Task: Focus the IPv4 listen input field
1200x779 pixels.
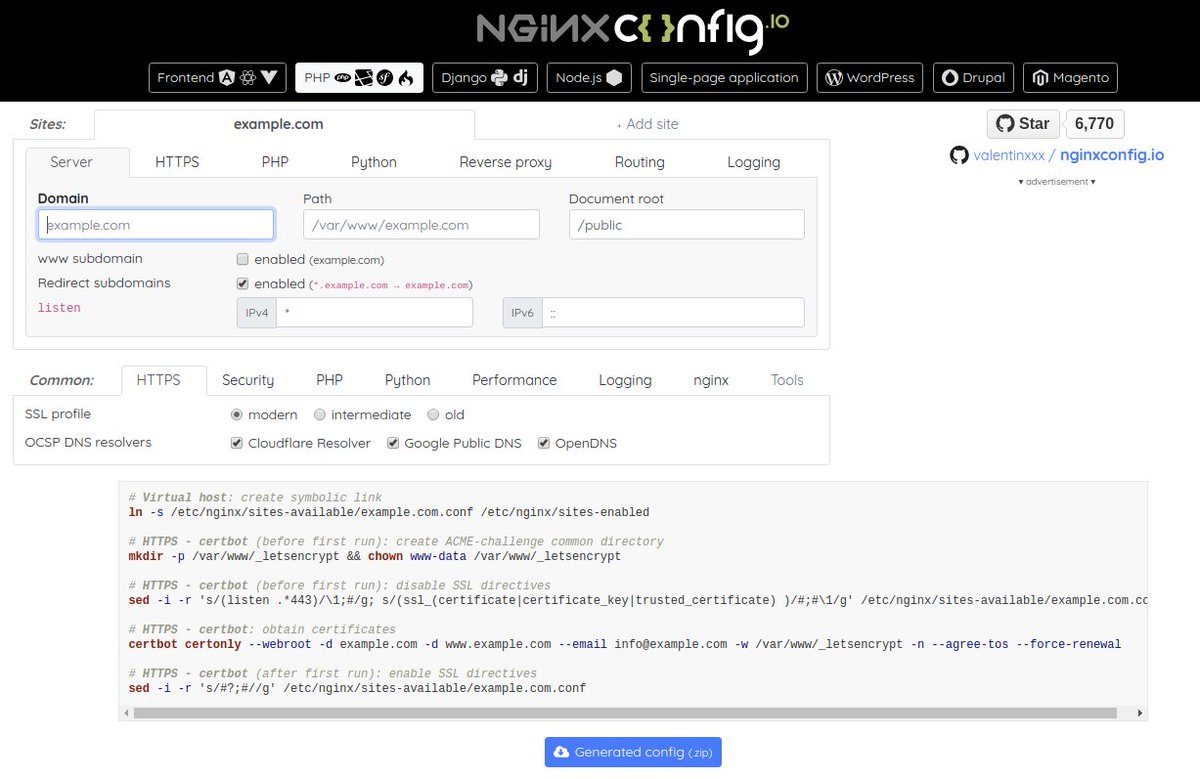Action: click(x=374, y=313)
